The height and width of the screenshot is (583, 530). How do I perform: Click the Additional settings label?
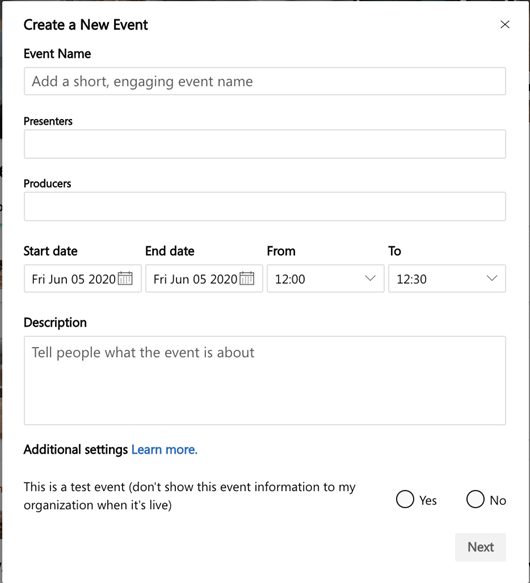pyautogui.click(x=76, y=450)
